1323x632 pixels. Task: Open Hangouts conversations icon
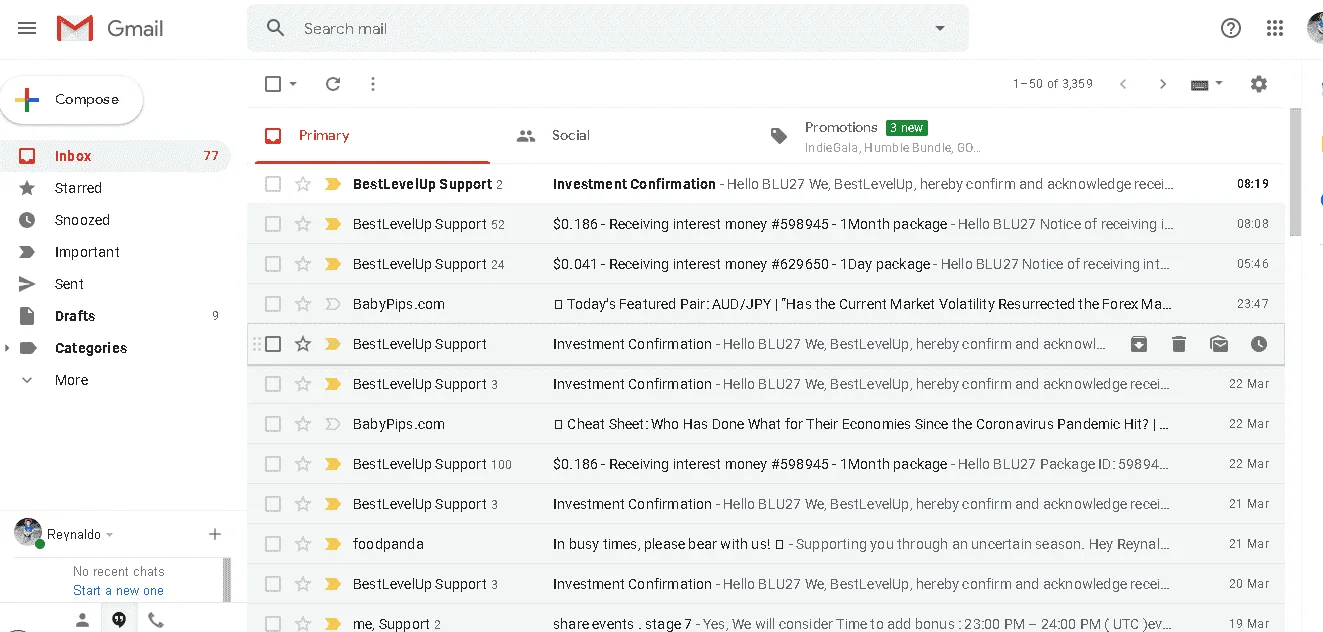click(x=119, y=620)
